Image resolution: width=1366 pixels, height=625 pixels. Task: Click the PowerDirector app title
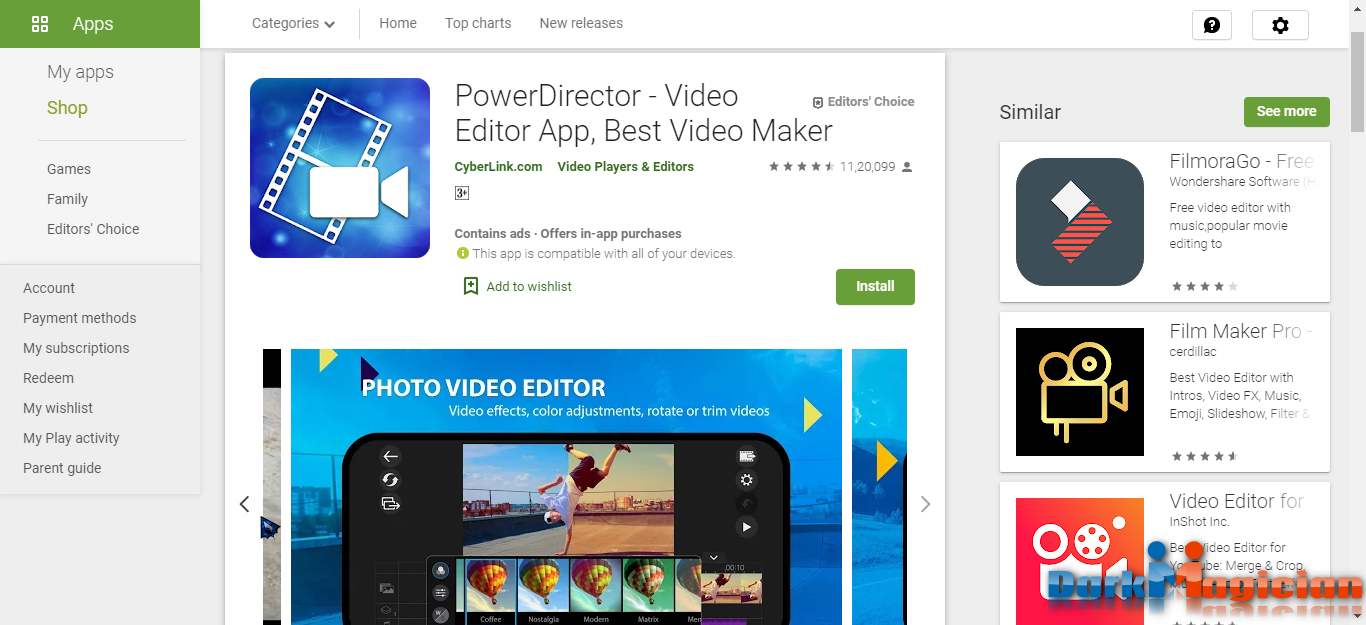coord(643,113)
